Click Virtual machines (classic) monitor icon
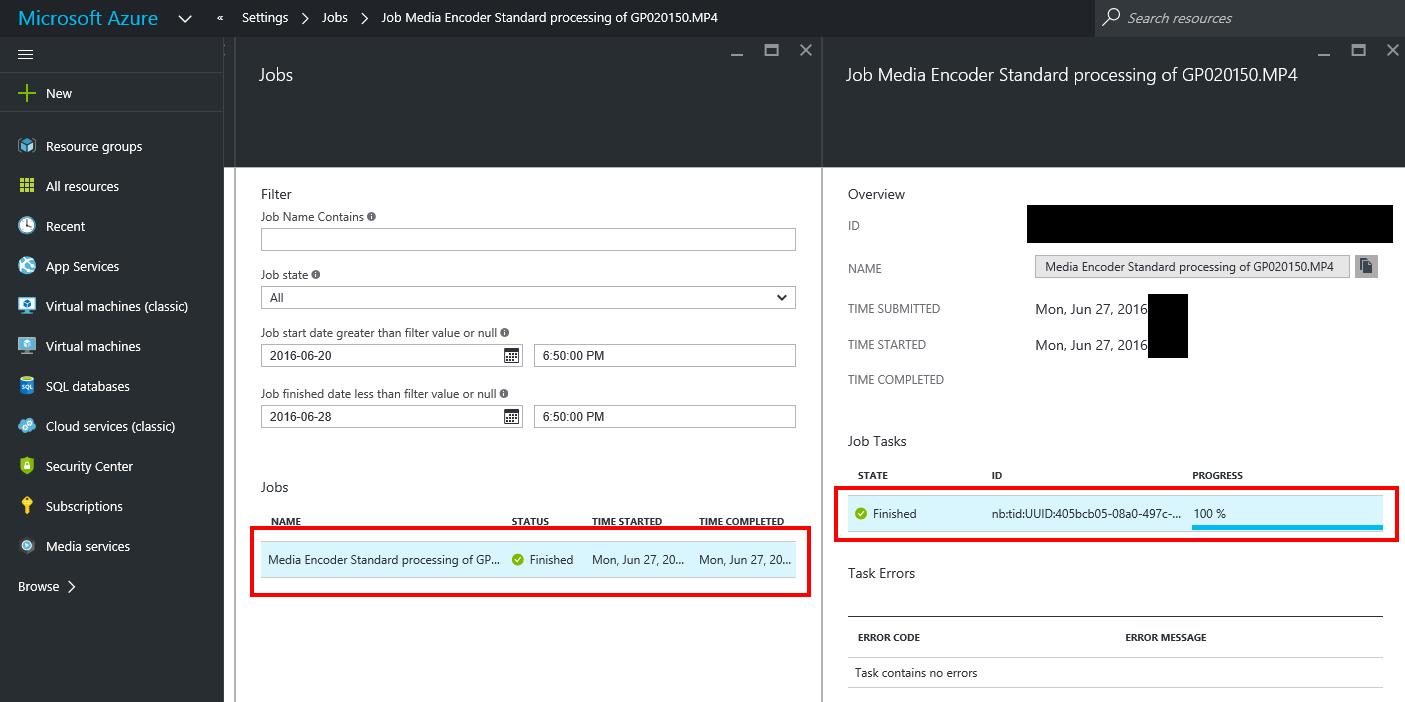Viewport: 1405px width, 702px height. click(x=27, y=306)
